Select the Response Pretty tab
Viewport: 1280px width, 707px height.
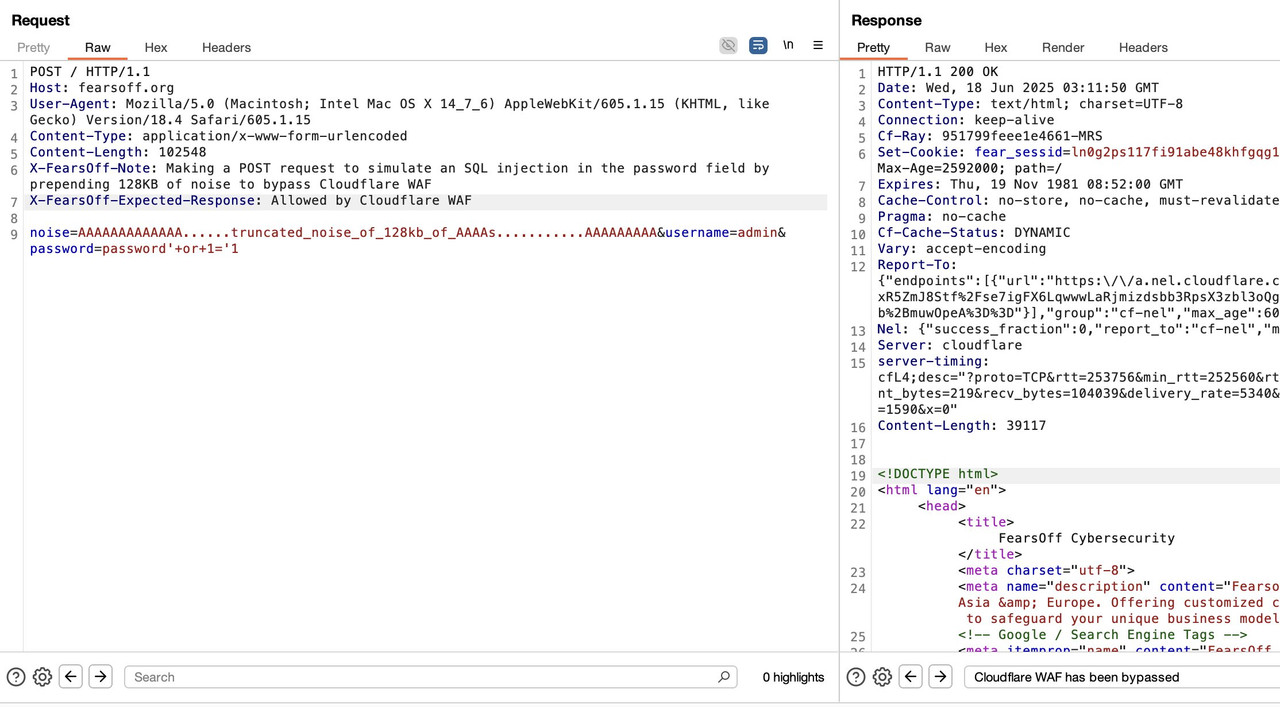pyautogui.click(x=873, y=47)
